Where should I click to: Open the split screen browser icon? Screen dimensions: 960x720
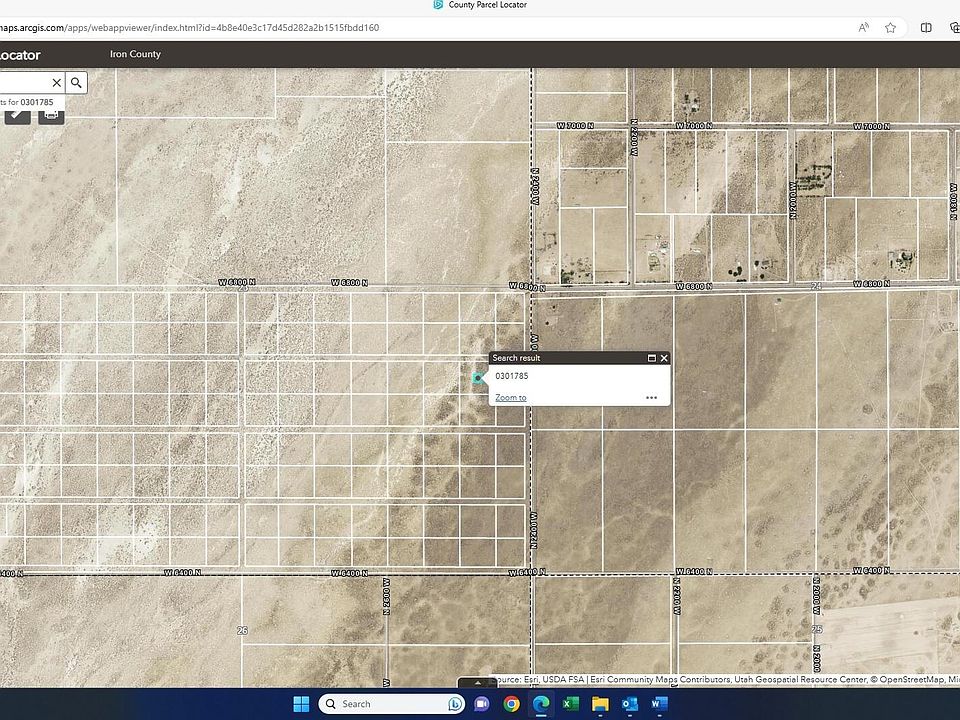926,28
